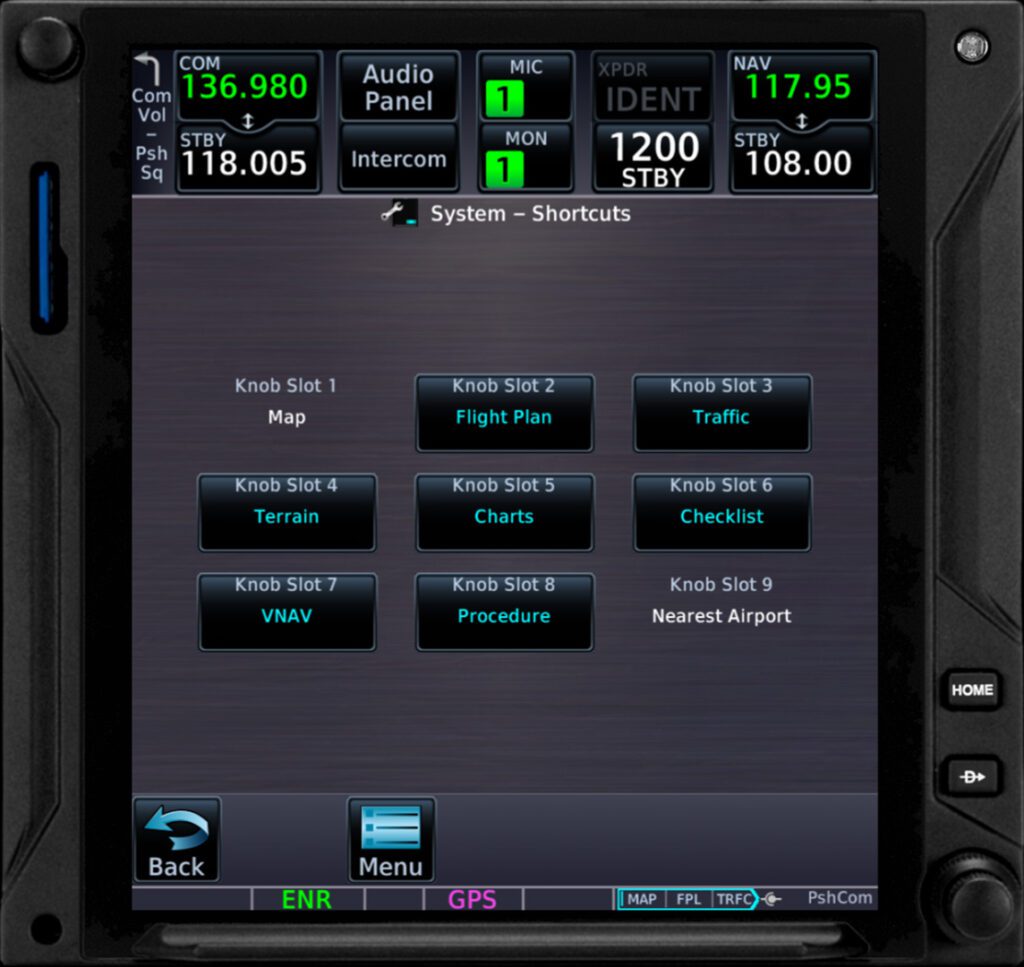Screen dimensions: 1024x967
Task: Toggle MON 1 monitor
Action: pyautogui.click(x=526, y=159)
